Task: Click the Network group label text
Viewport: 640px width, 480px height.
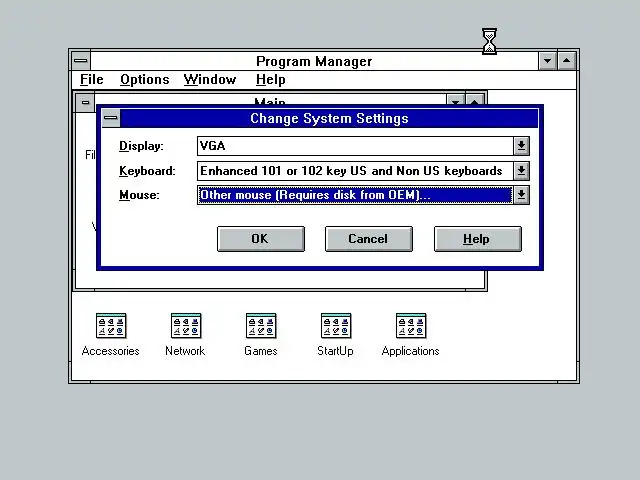Action: click(x=185, y=351)
